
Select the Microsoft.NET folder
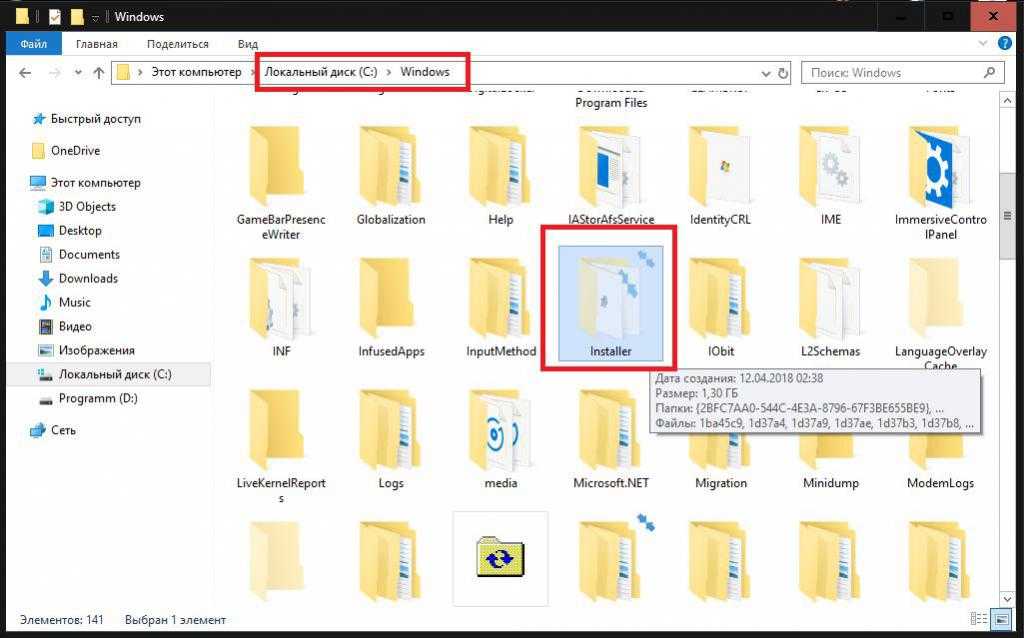click(611, 440)
